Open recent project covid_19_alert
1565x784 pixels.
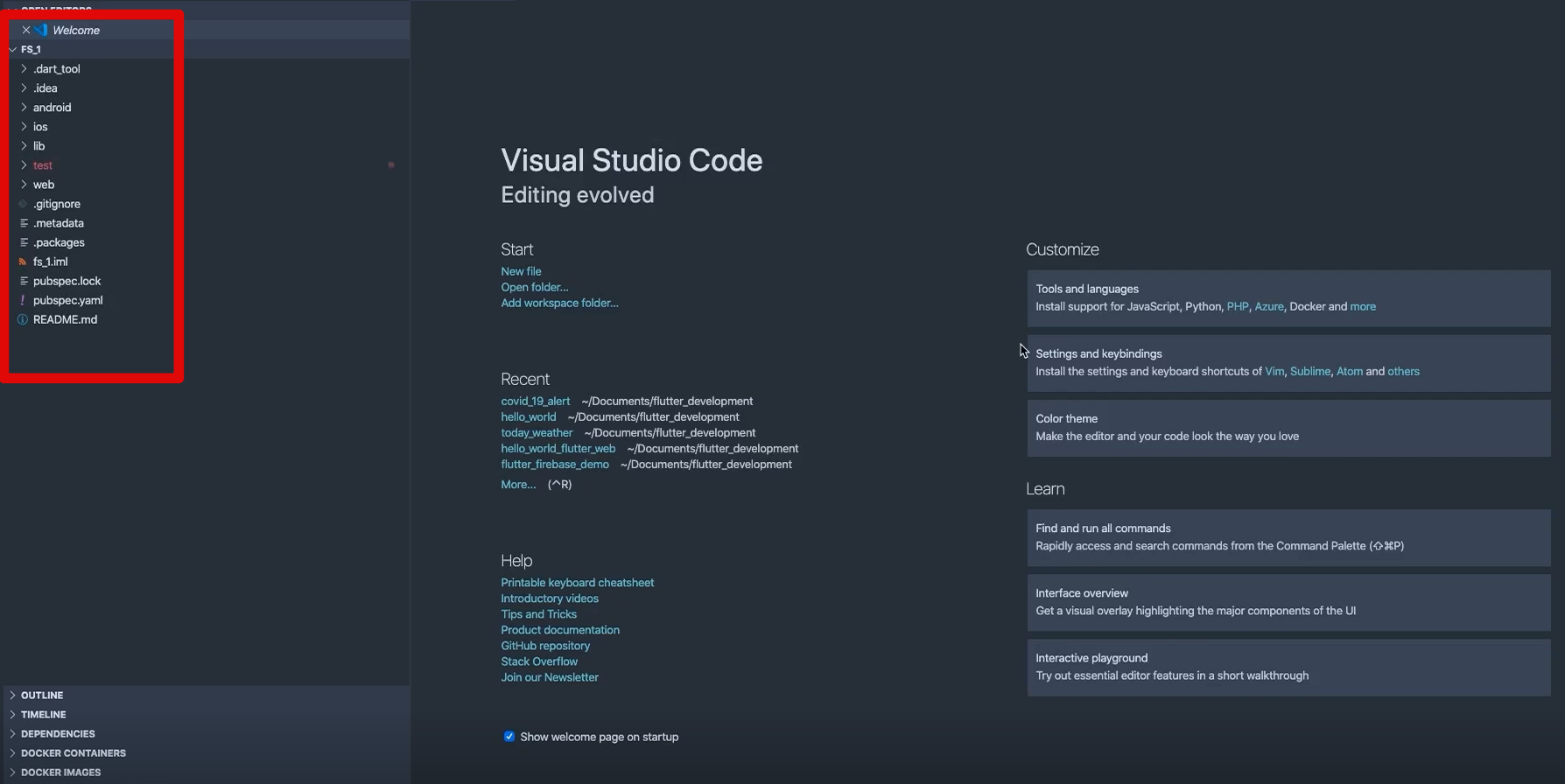coord(535,401)
